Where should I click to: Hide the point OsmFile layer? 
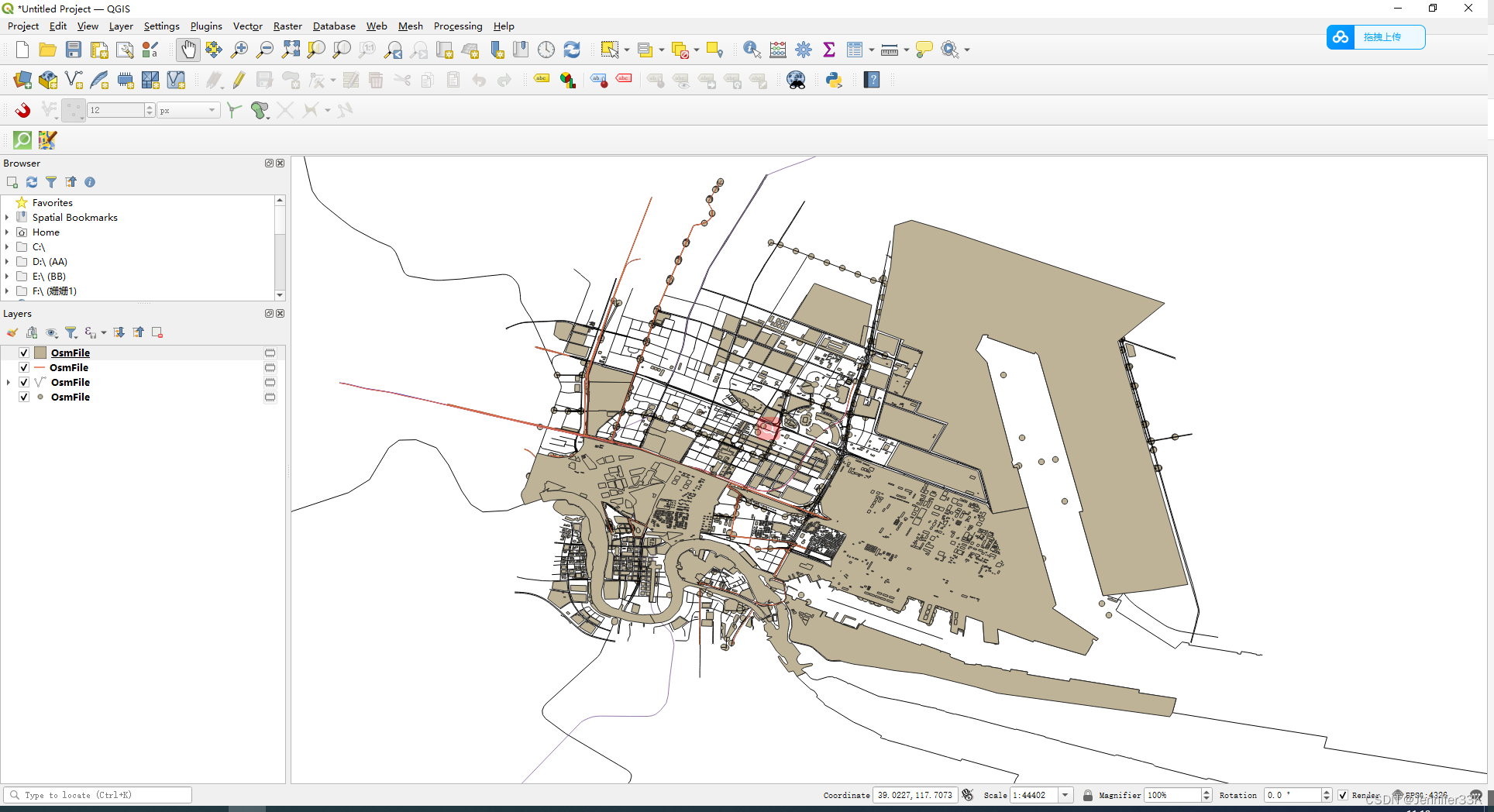24,397
